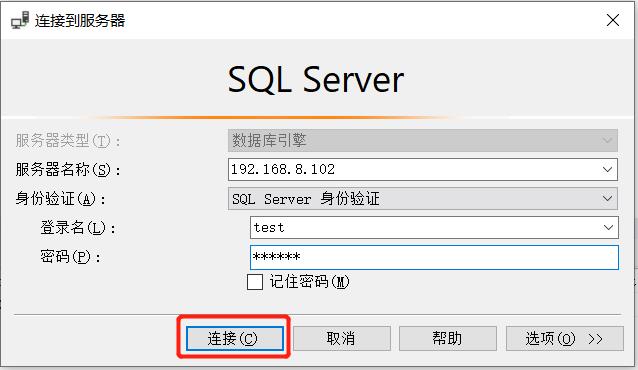Click the server connection icon in title bar
This screenshot has width=638, height=370.
point(20,20)
